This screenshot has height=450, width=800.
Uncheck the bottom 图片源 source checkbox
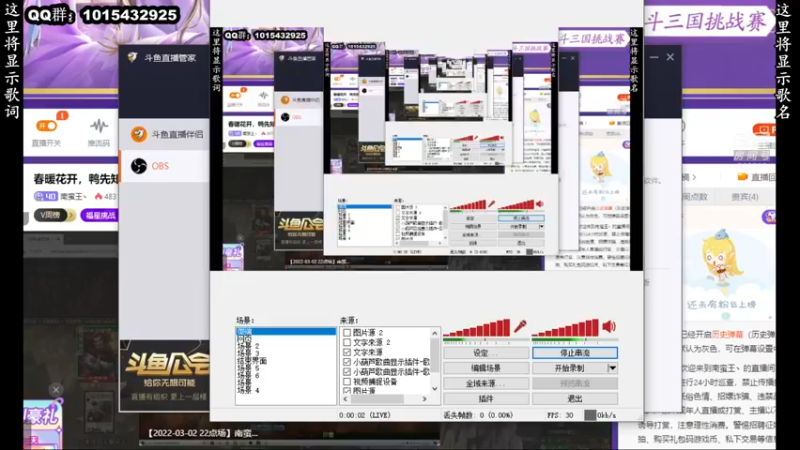point(347,390)
